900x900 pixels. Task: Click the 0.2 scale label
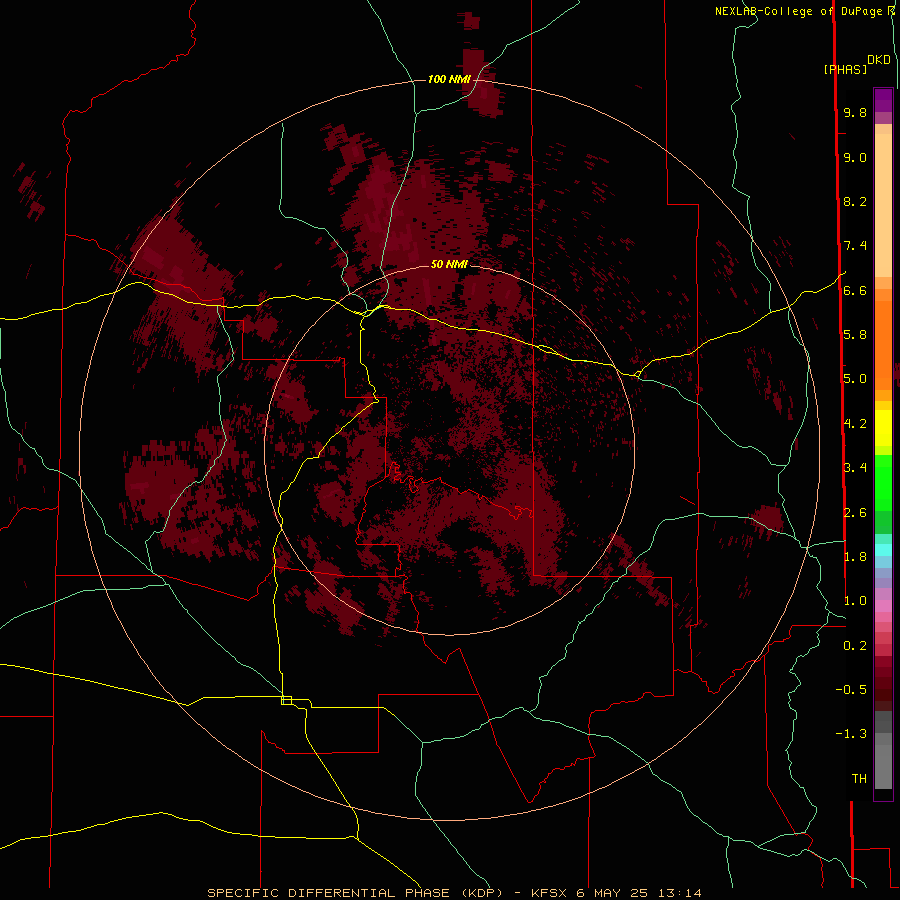[855, 646]
